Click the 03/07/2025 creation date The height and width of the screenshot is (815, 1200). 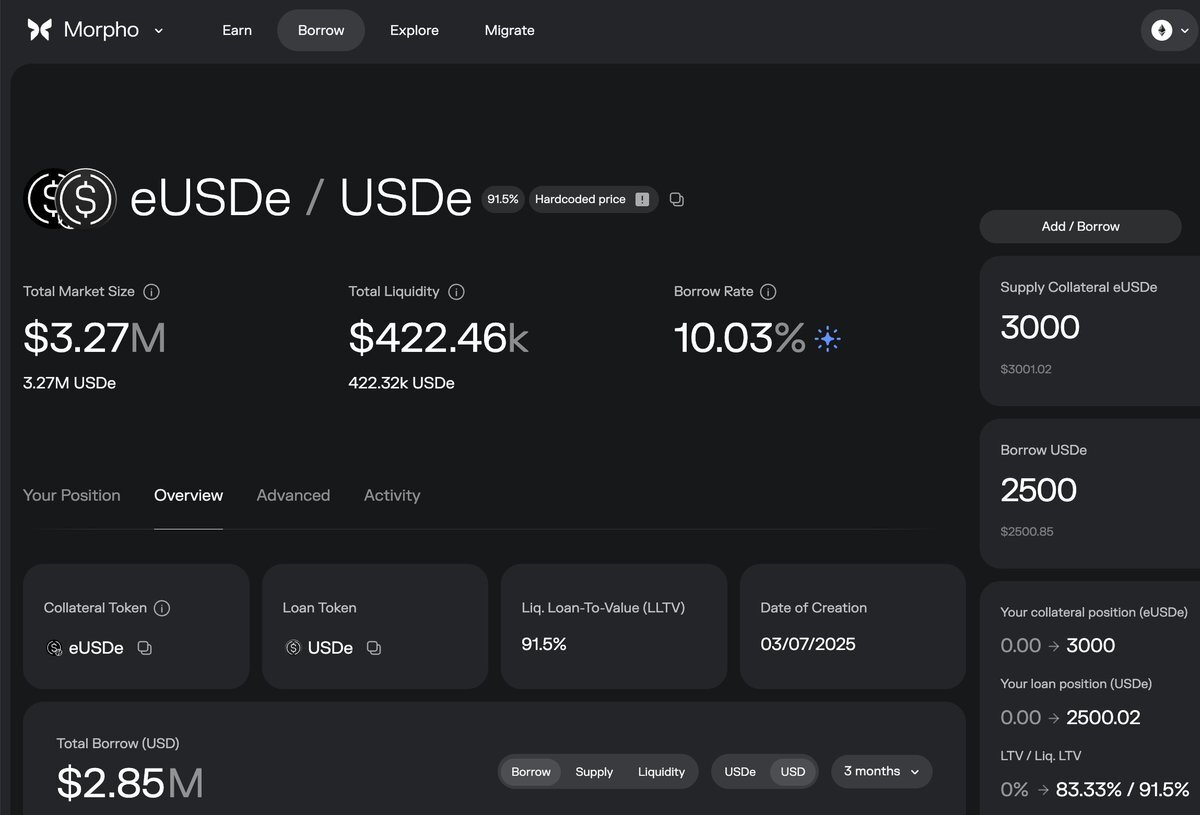coord(808,644)
